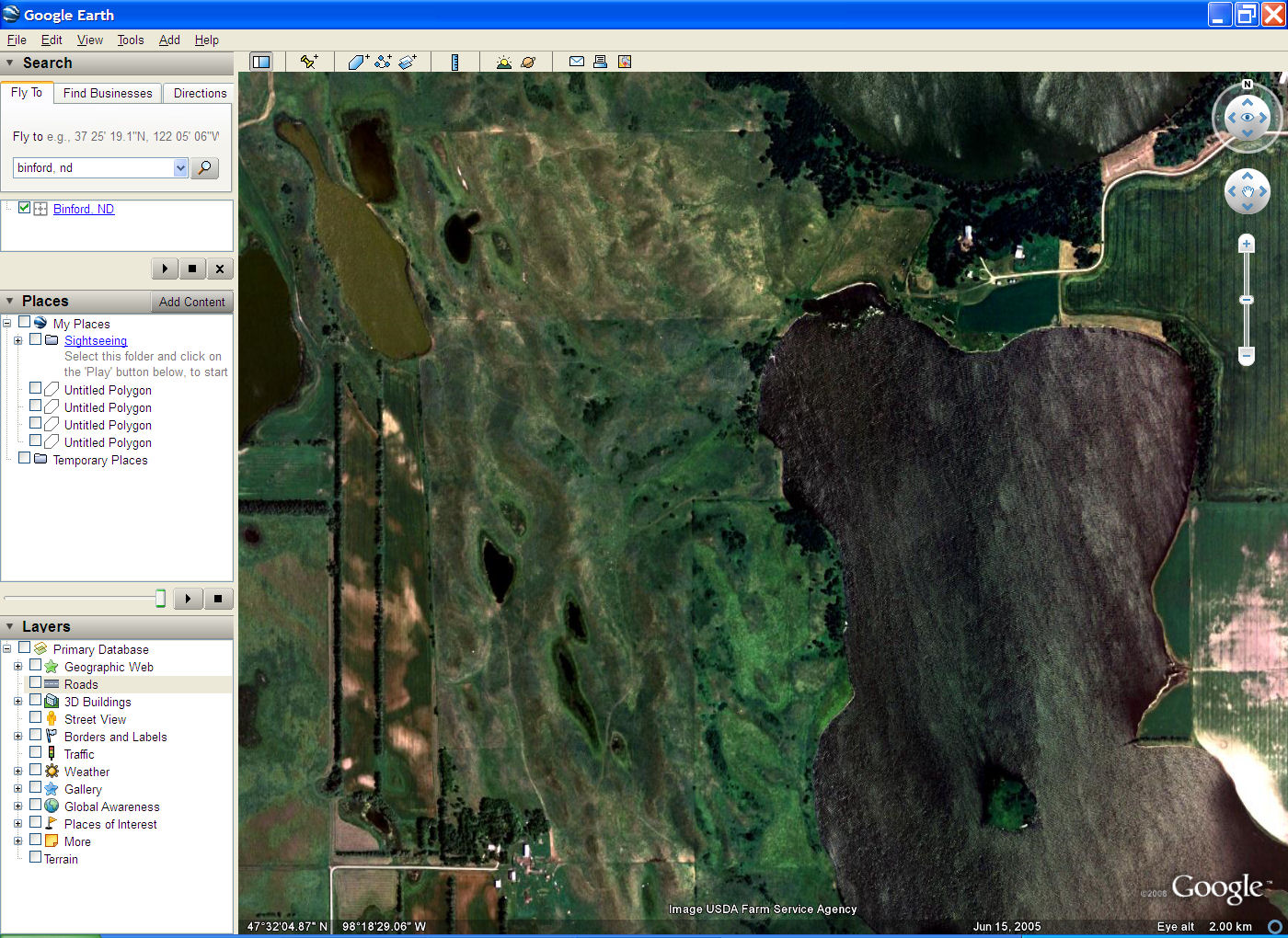The height and width of the screenshot is (938, 1288).
Task: Click the Places tour slider handle
Action: (x=160, y=599)
